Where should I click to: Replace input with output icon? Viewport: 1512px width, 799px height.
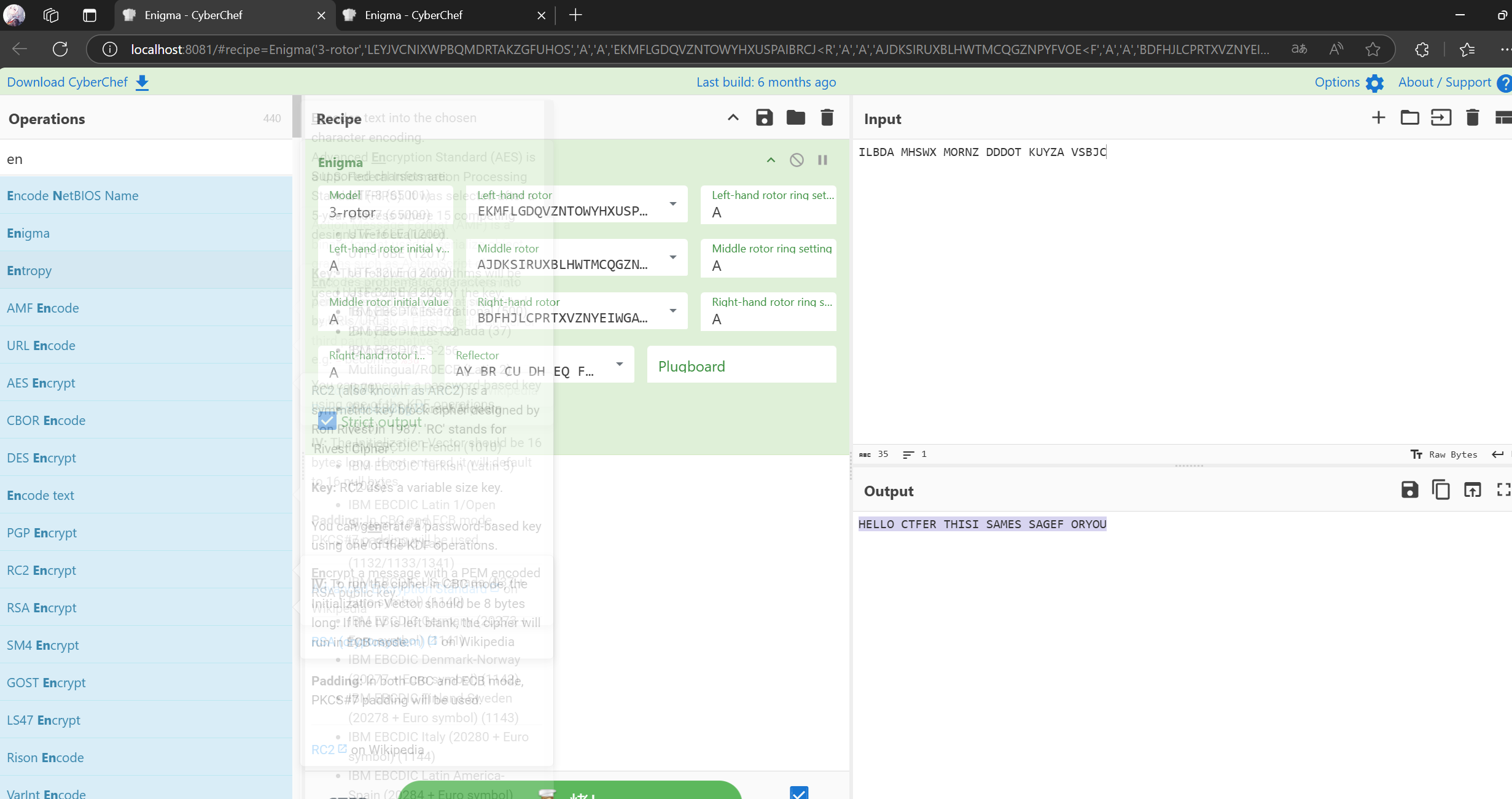pos(1472,489)
